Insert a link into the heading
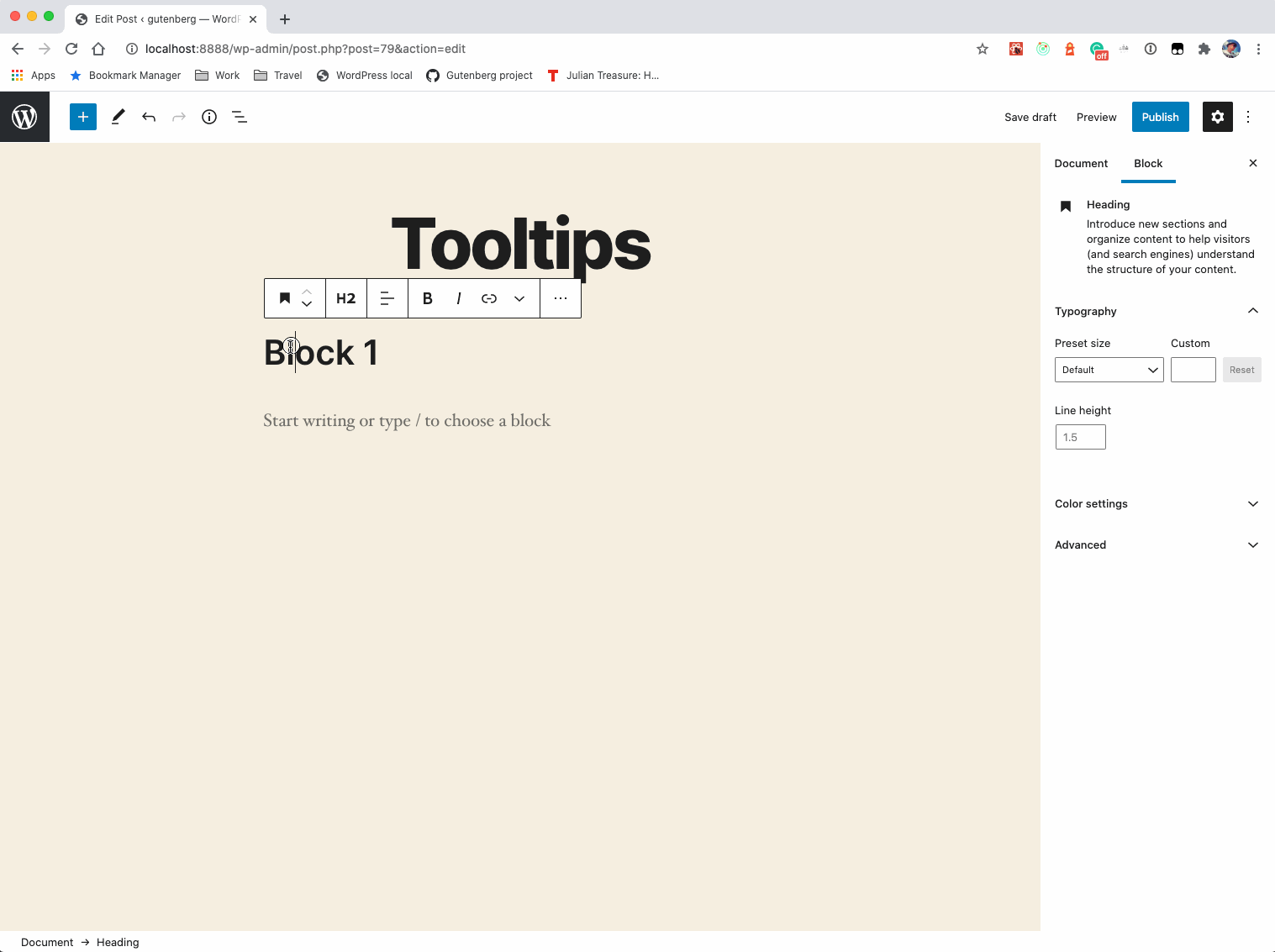Viewport: 1275px width, 952px height. [x=488, y=298]
